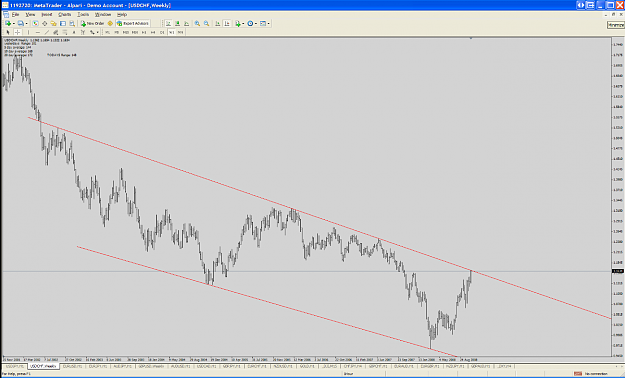
Task: Open the Strategy Tester icon
Action: [72, 24]
